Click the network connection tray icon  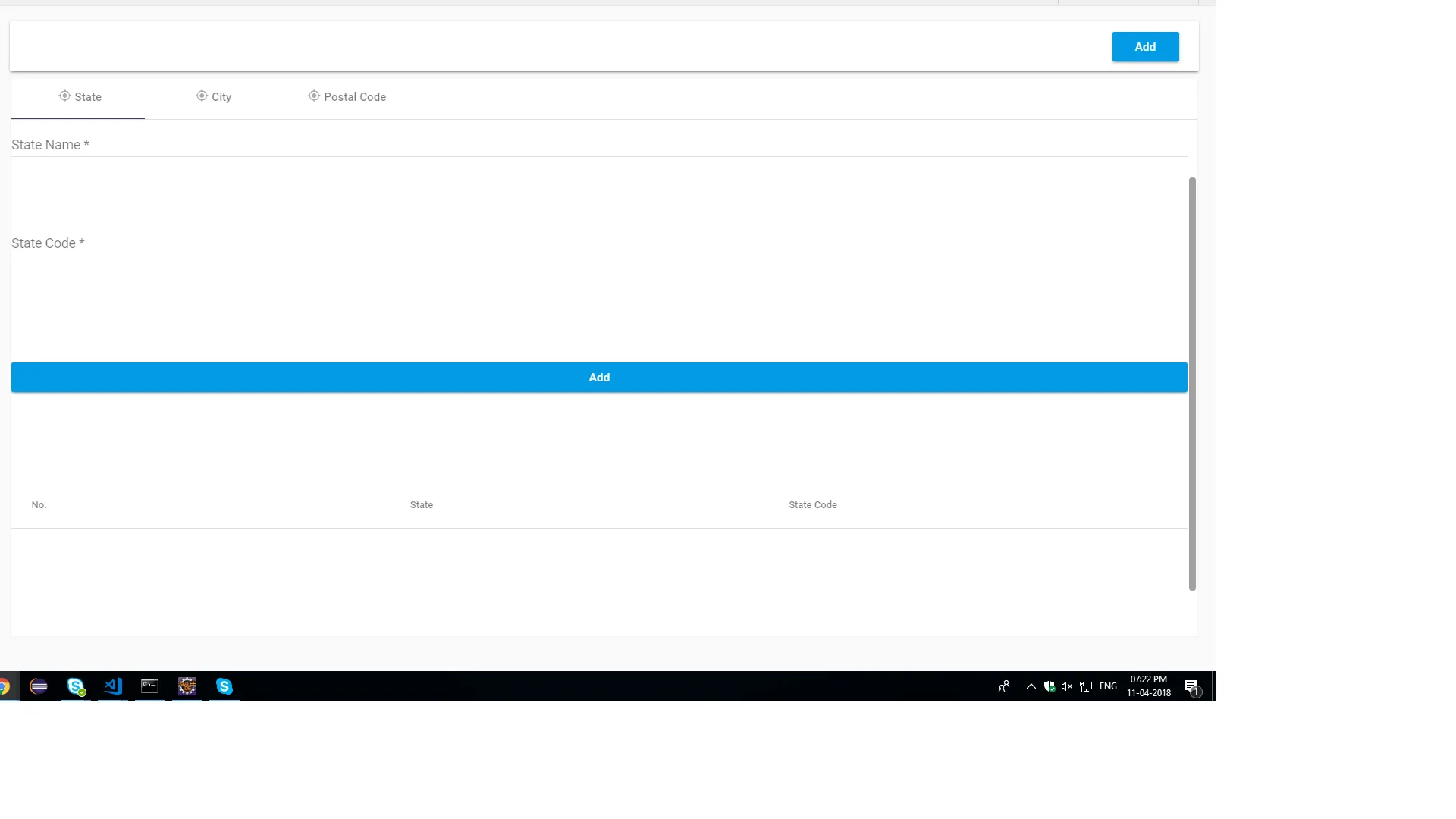(x=1086, y=686)
